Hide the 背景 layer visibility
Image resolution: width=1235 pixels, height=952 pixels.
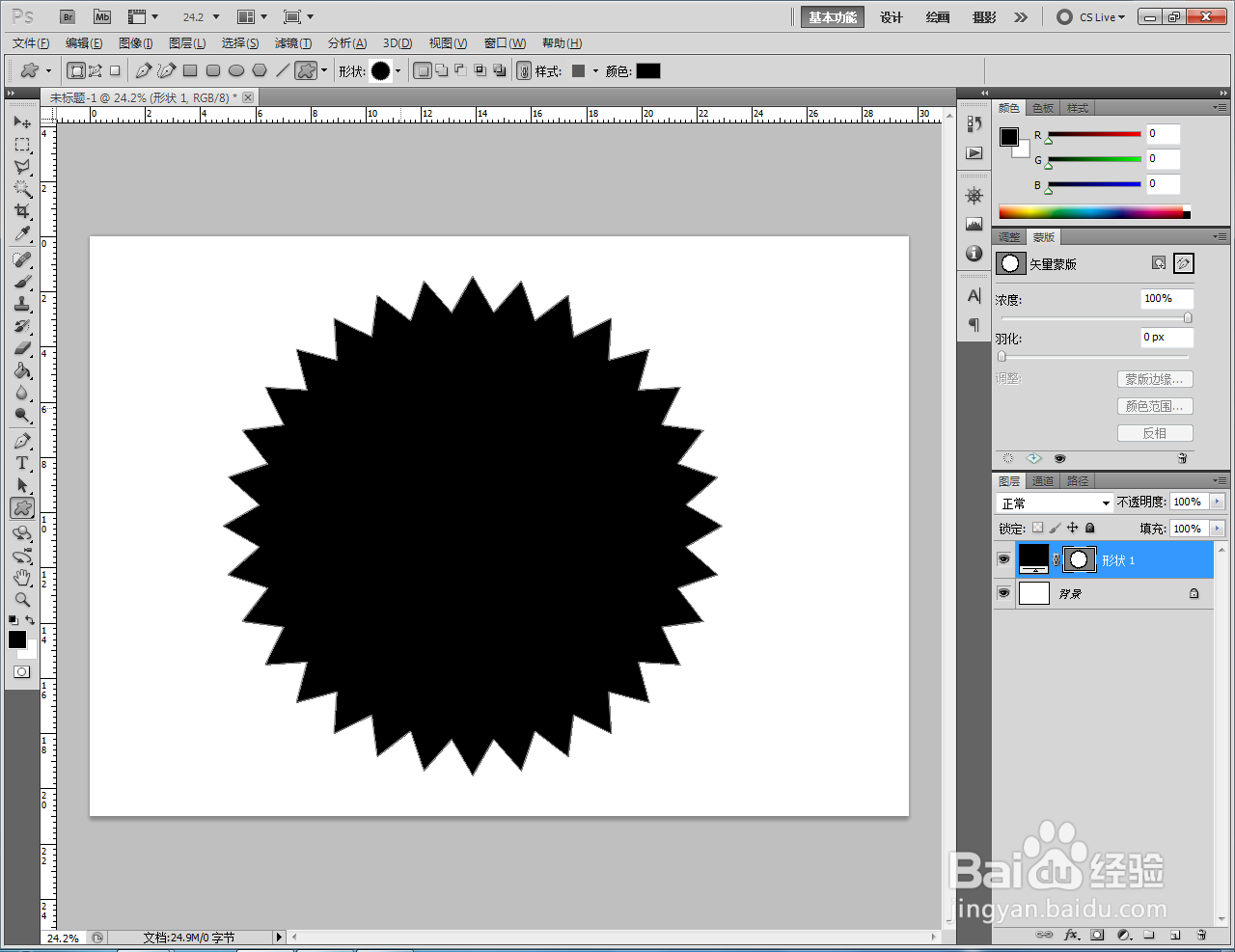(1003, 593)
